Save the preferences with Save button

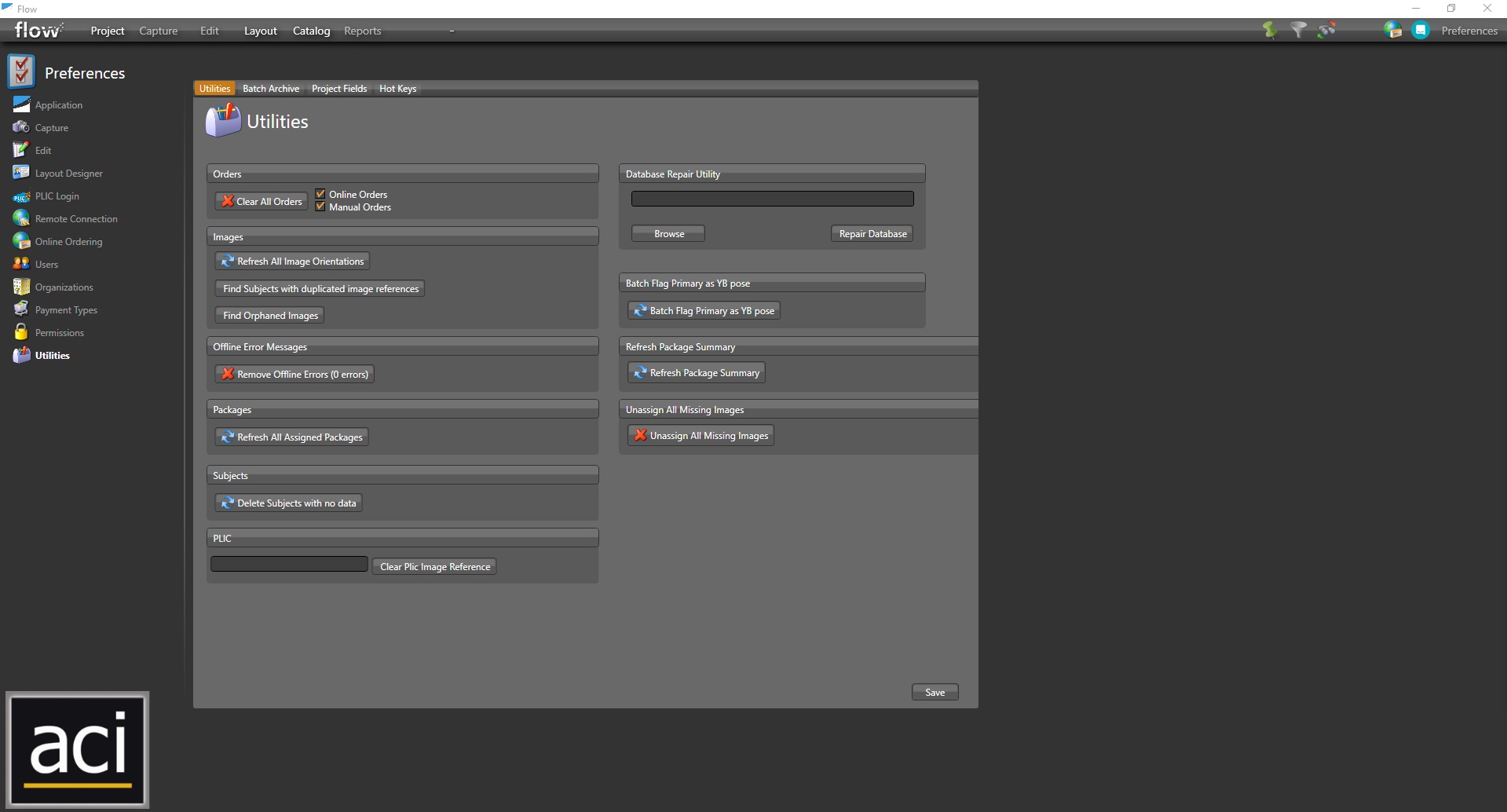[x=935, y=692]
